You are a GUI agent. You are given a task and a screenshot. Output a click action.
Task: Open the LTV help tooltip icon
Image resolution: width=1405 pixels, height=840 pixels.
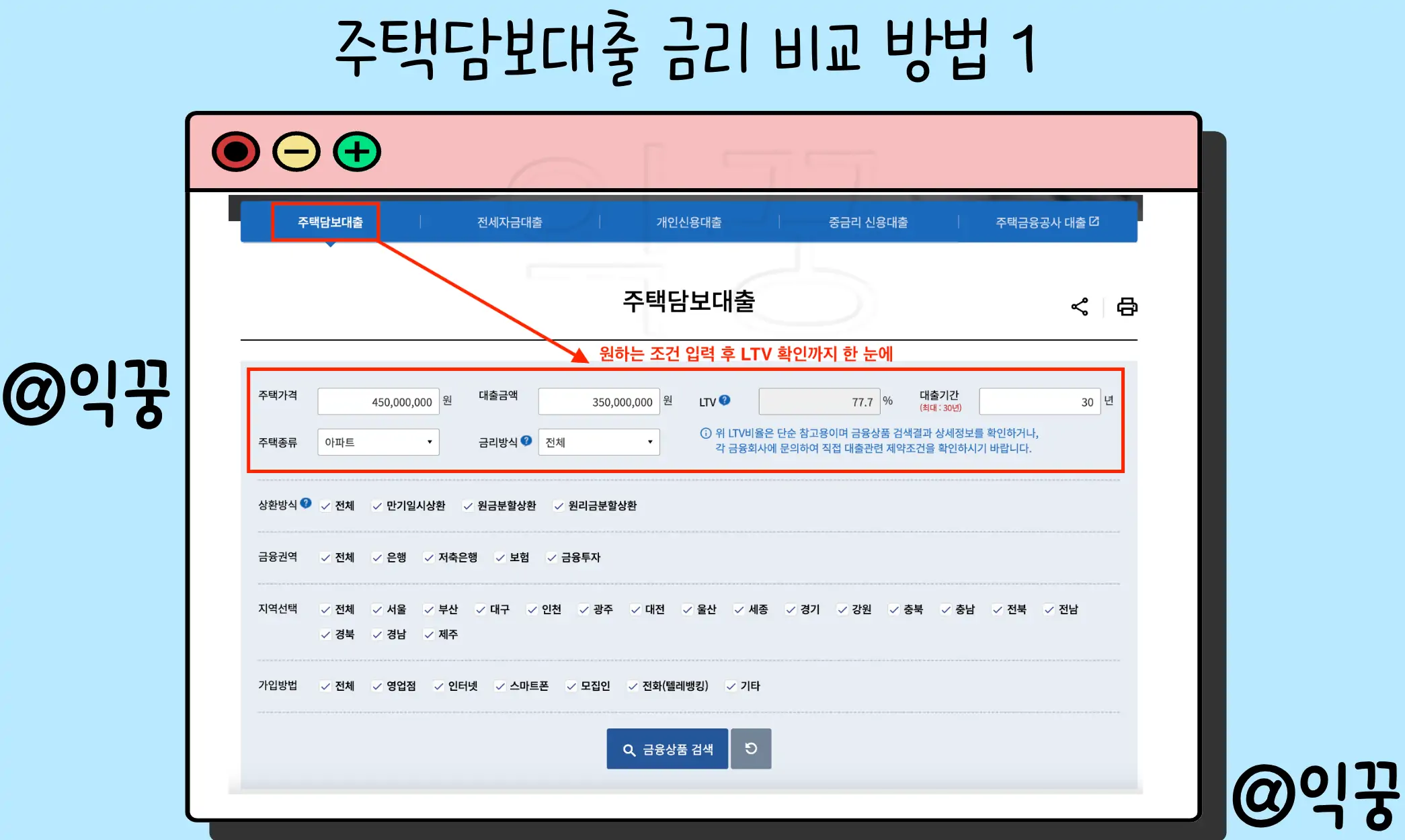coord(725,398)
